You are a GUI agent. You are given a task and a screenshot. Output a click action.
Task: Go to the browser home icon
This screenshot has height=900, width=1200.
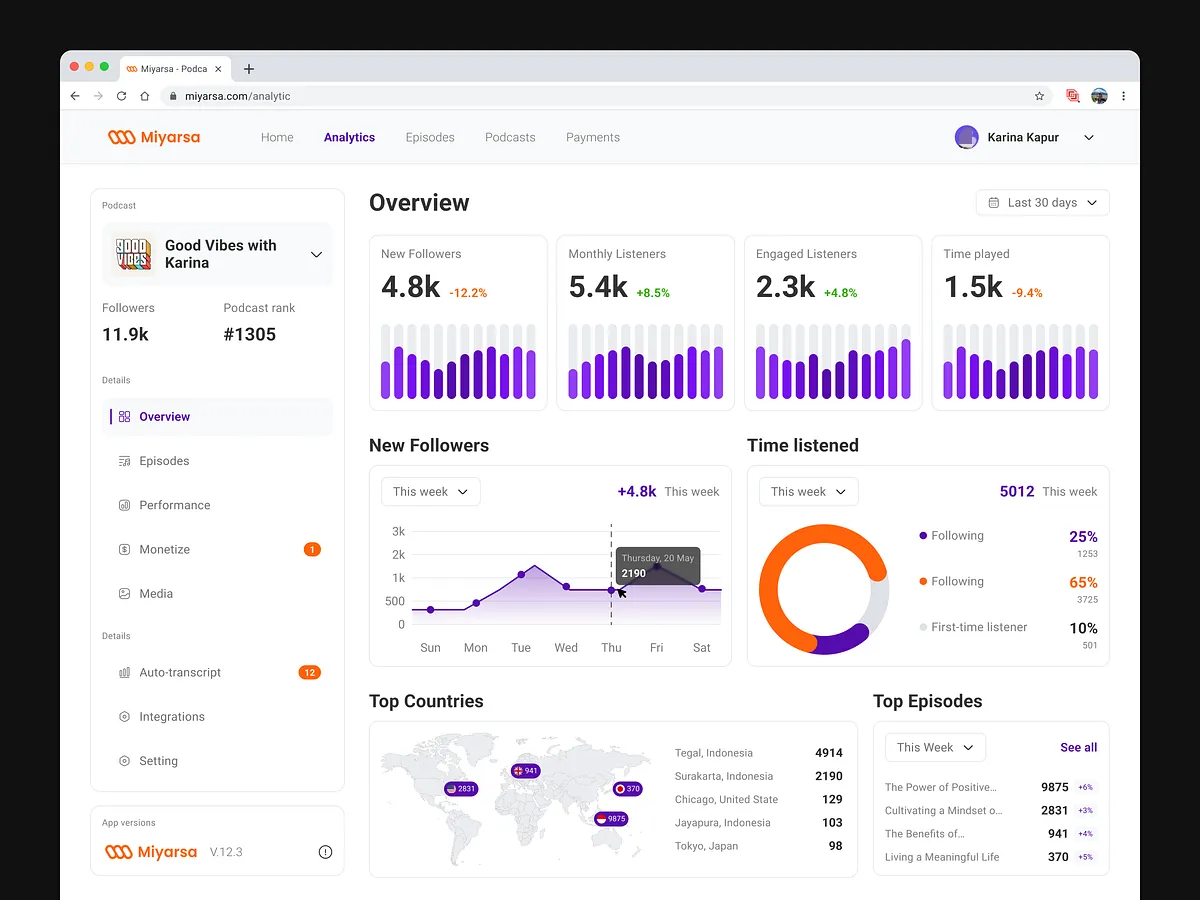(x=145, y=96)
